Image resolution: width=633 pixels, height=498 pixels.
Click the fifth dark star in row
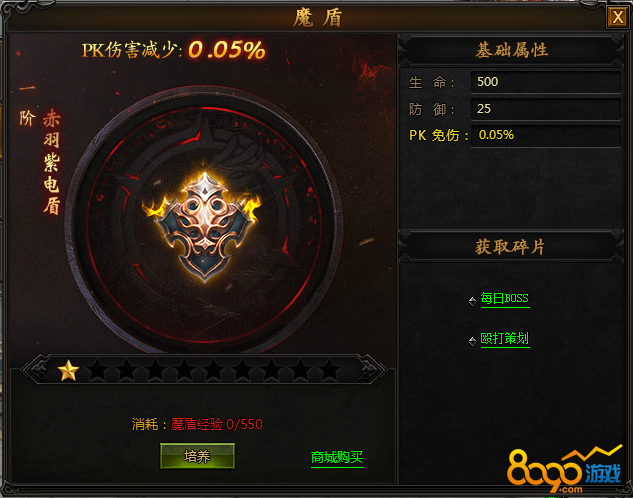click(214, 370)
